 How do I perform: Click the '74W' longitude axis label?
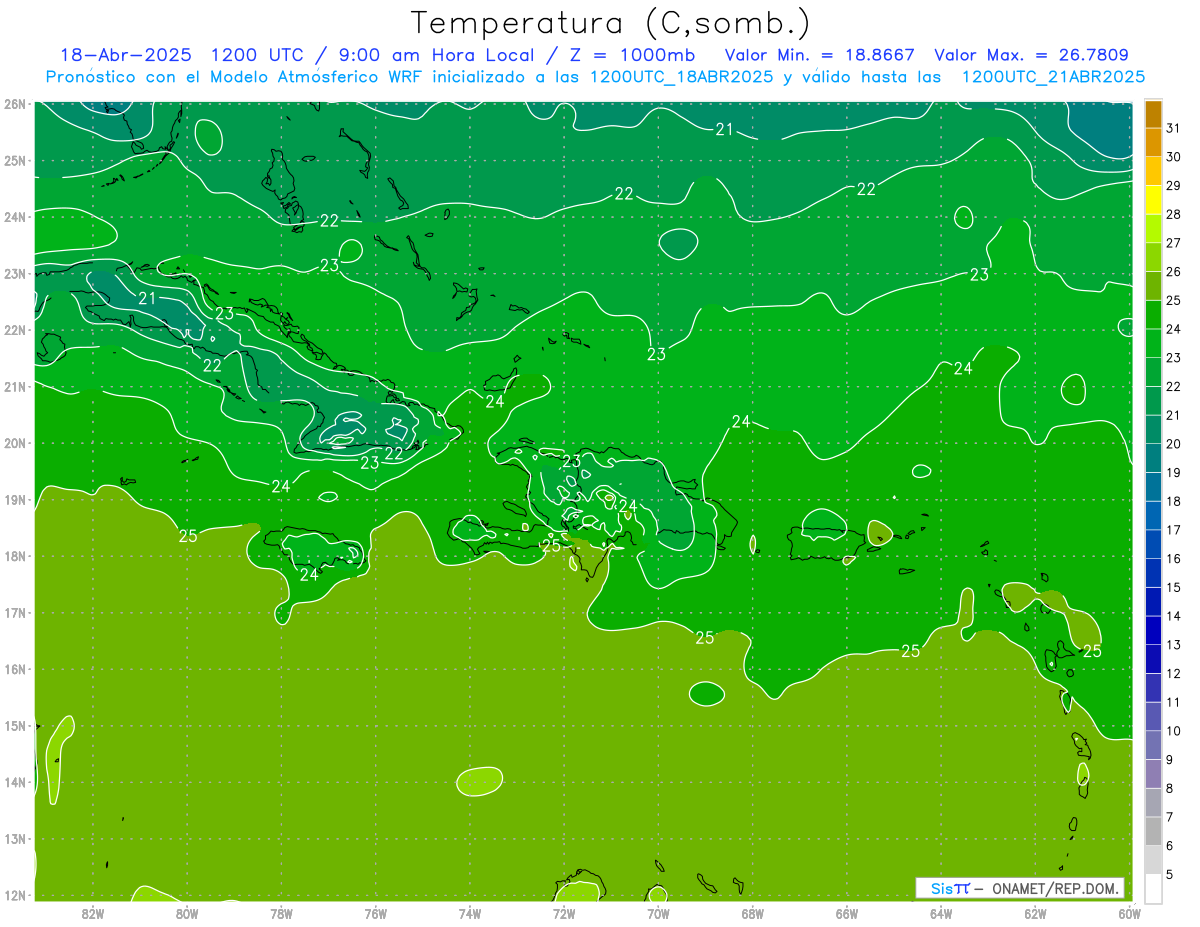469,913
